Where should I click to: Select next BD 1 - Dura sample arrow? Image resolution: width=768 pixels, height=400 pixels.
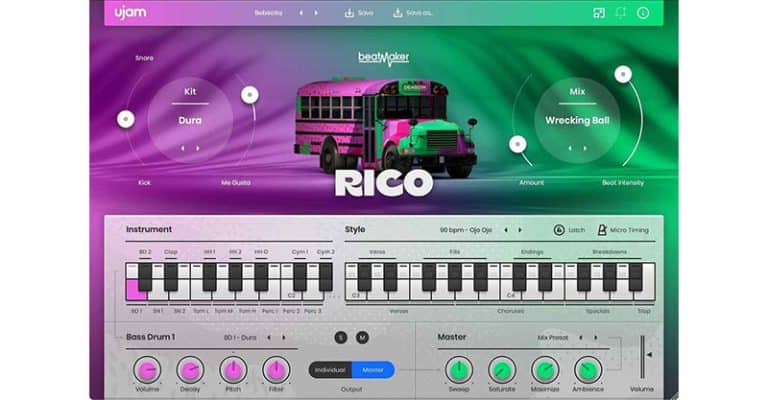(284, 338)
